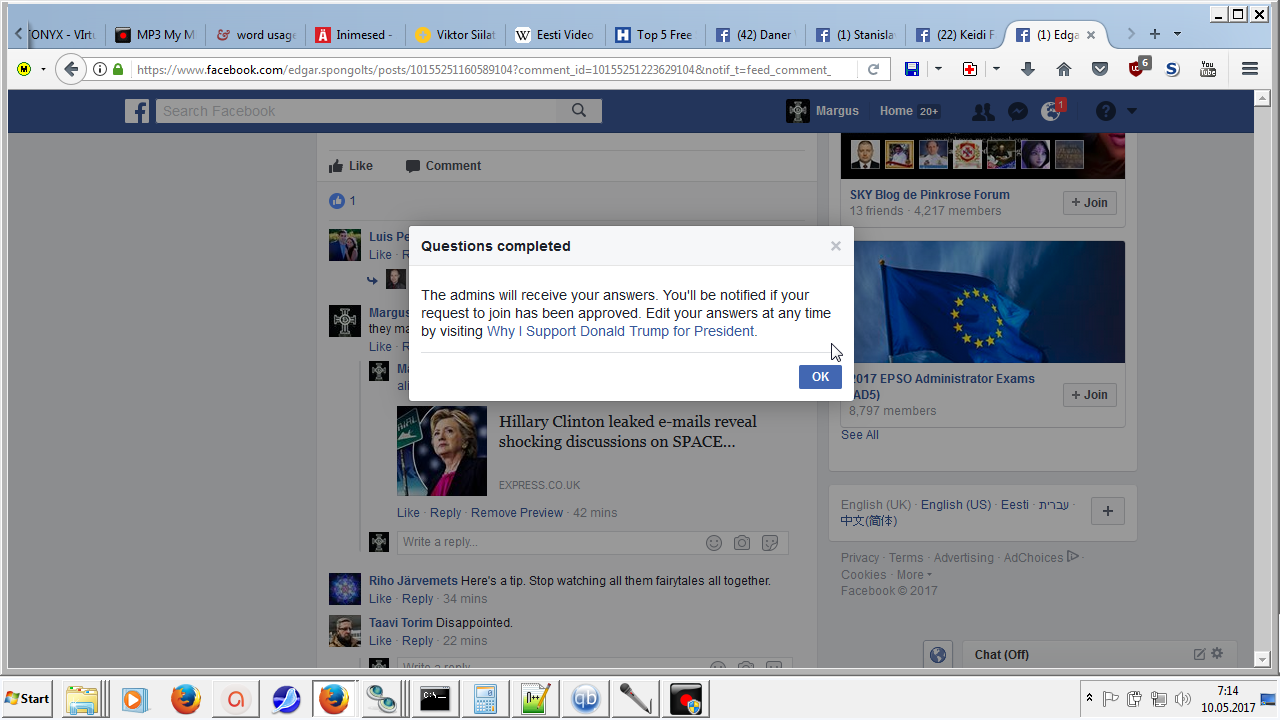
Task: Open Facebook account settings dropdown arrow
Action: point(1132,111)
